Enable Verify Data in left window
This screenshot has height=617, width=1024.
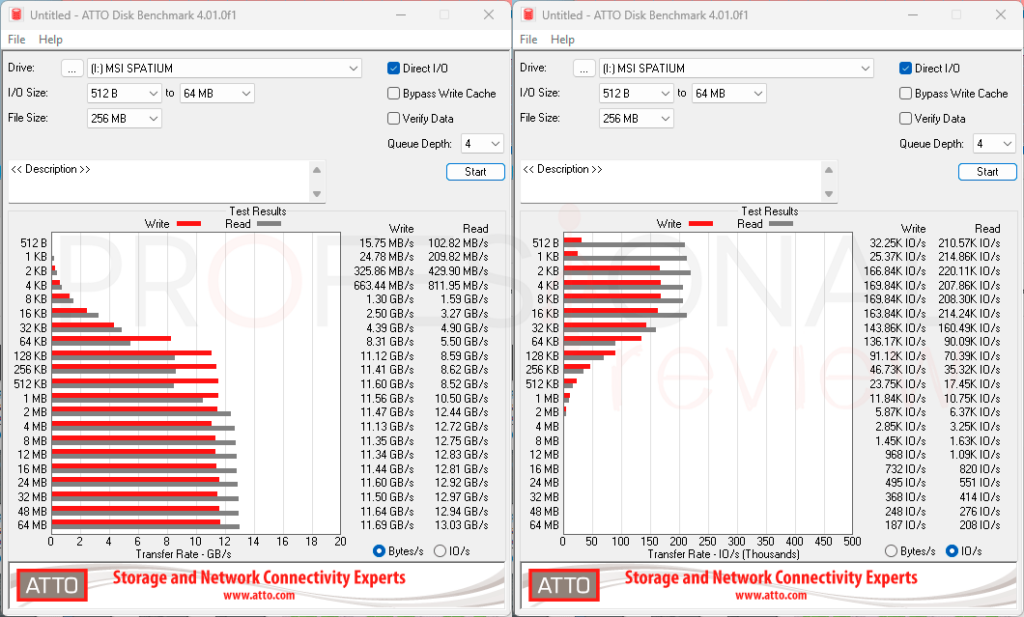(393, 118)
